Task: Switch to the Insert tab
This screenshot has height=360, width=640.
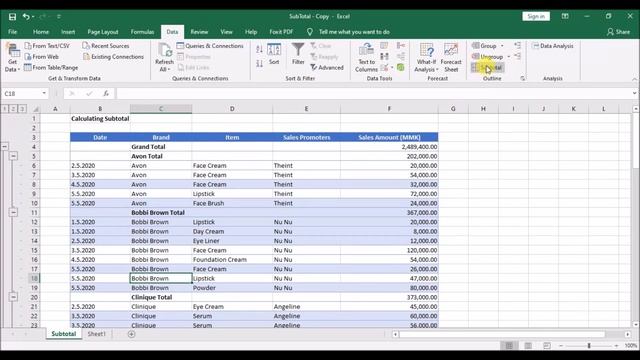Action: 68,32
